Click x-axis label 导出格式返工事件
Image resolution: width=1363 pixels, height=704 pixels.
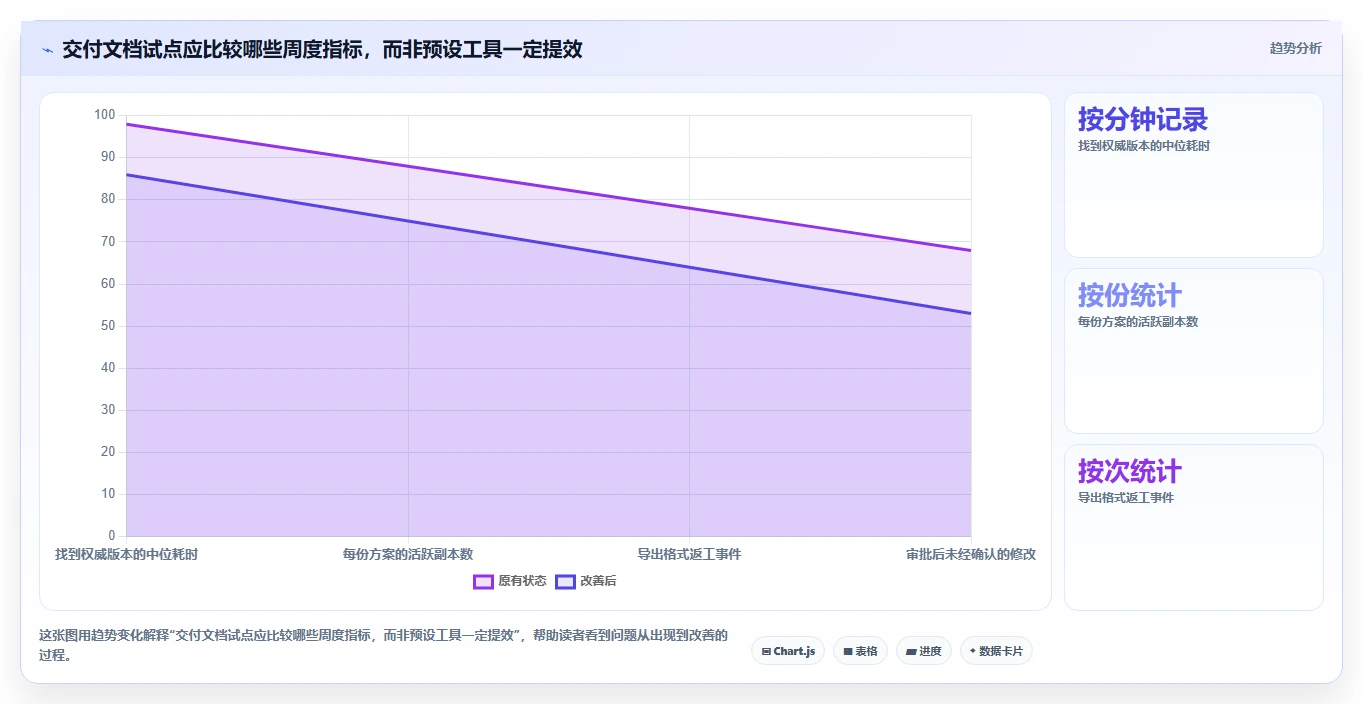(x=689, y=554)
